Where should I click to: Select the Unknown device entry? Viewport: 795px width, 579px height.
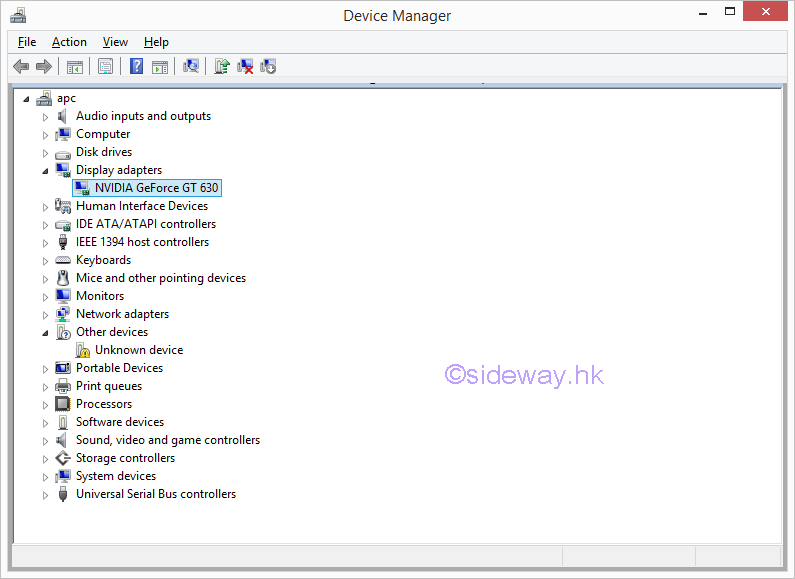point(138,350)
